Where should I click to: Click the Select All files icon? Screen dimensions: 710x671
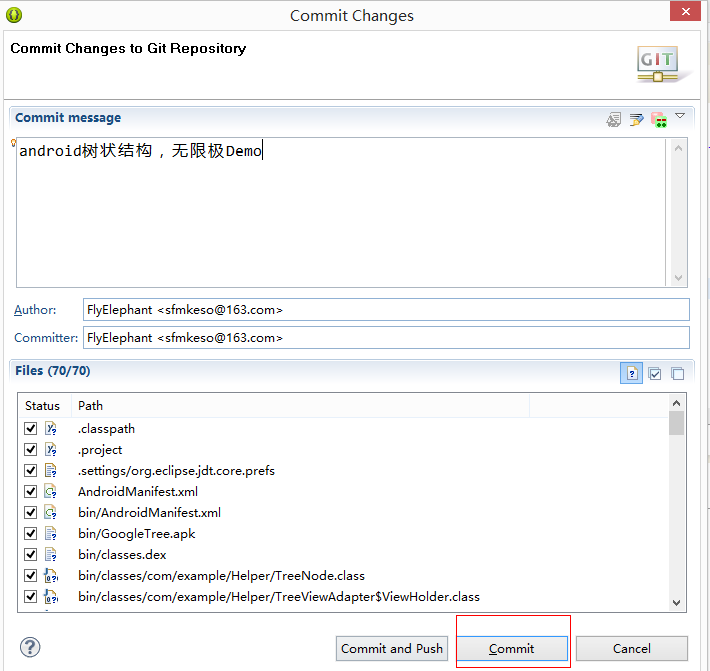tap(655, 374)
